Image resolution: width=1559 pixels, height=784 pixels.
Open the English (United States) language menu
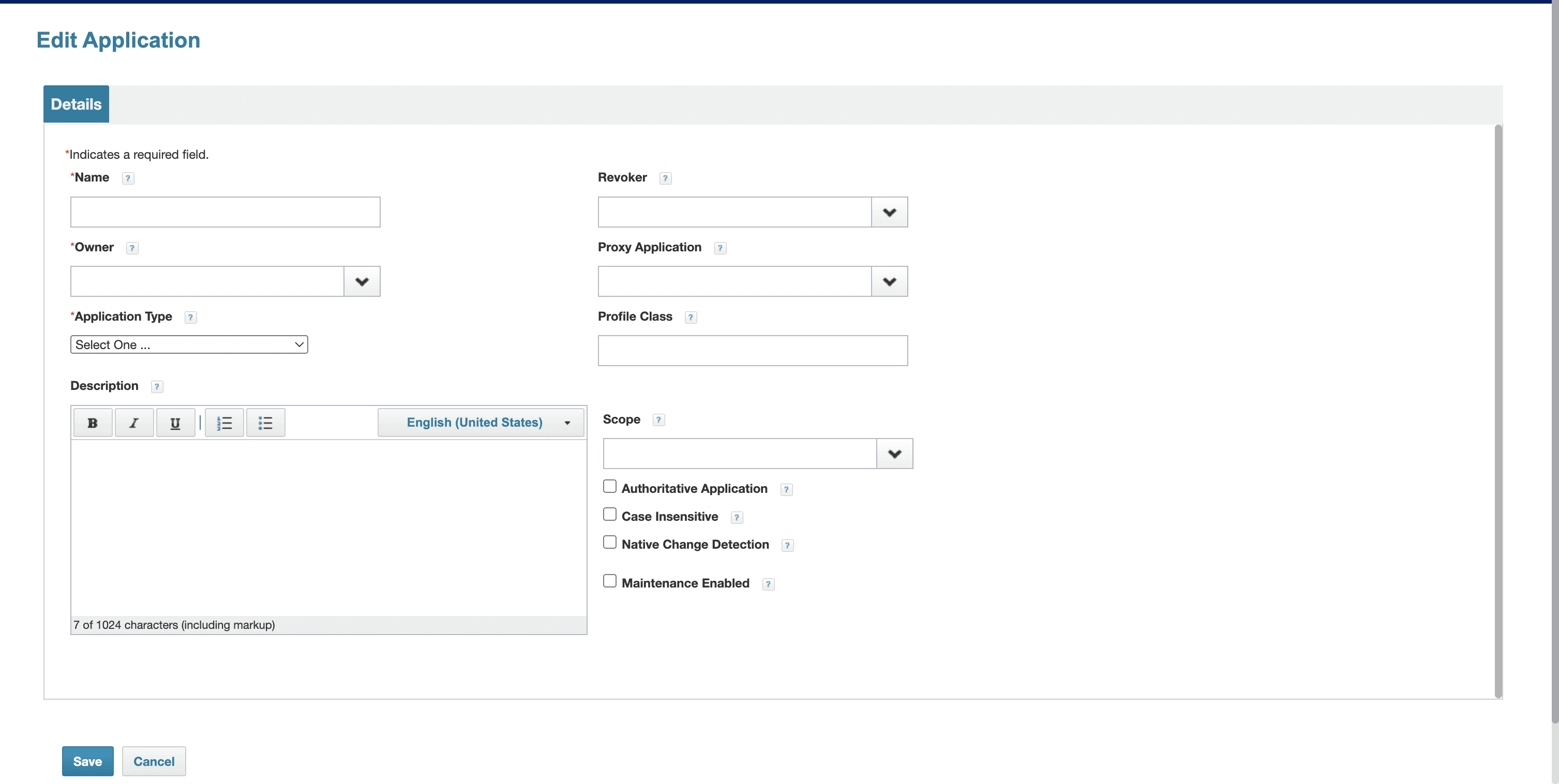coord(481,422)
